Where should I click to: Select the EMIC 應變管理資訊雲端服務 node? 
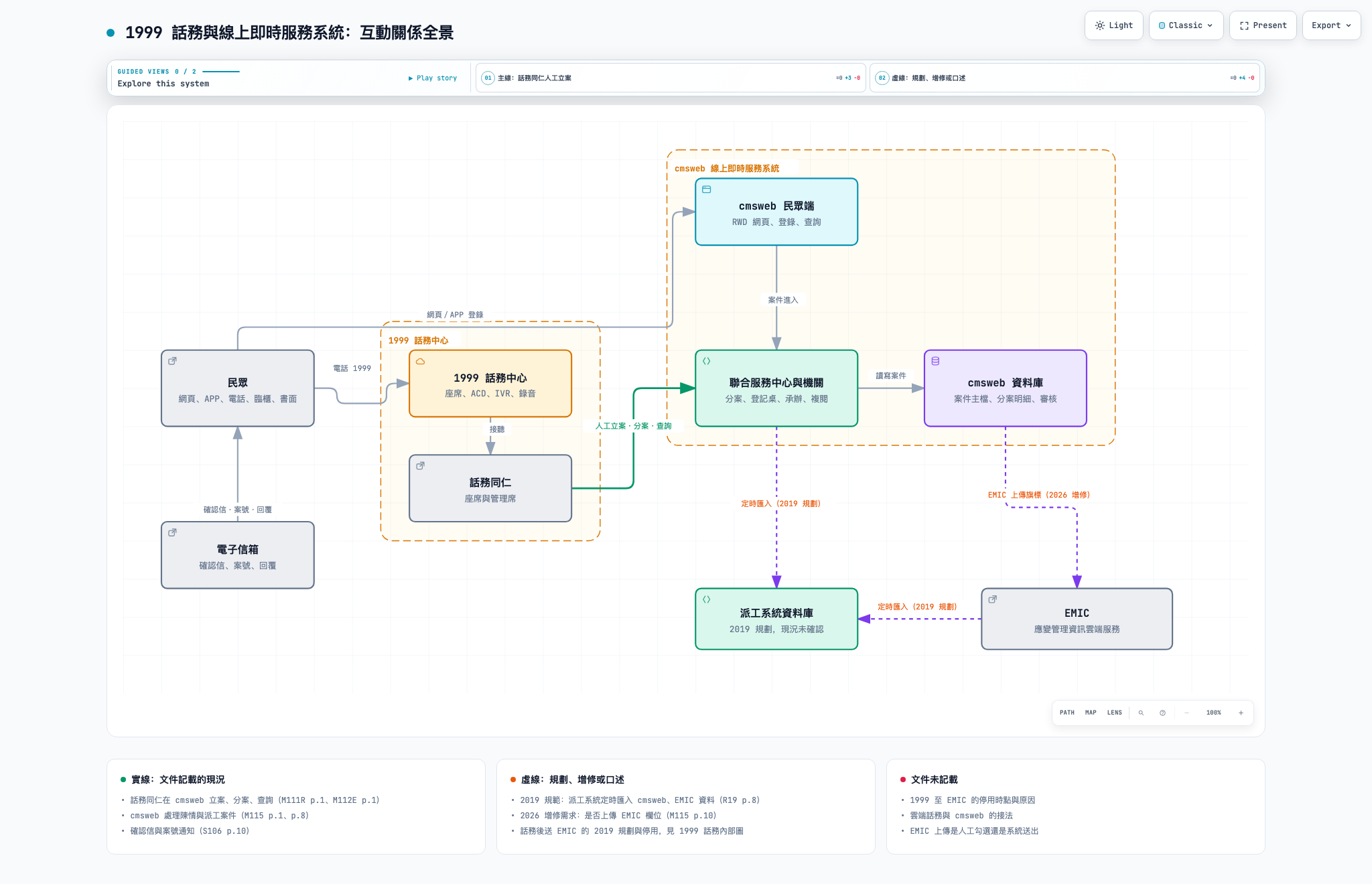point(1077,619)
